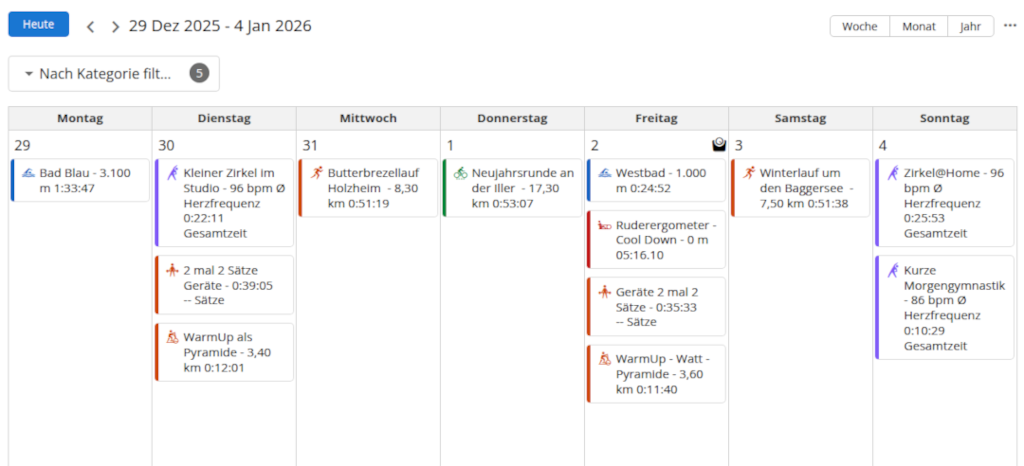Go to the previous week
1024x466 pixels.
click(91, 26)
